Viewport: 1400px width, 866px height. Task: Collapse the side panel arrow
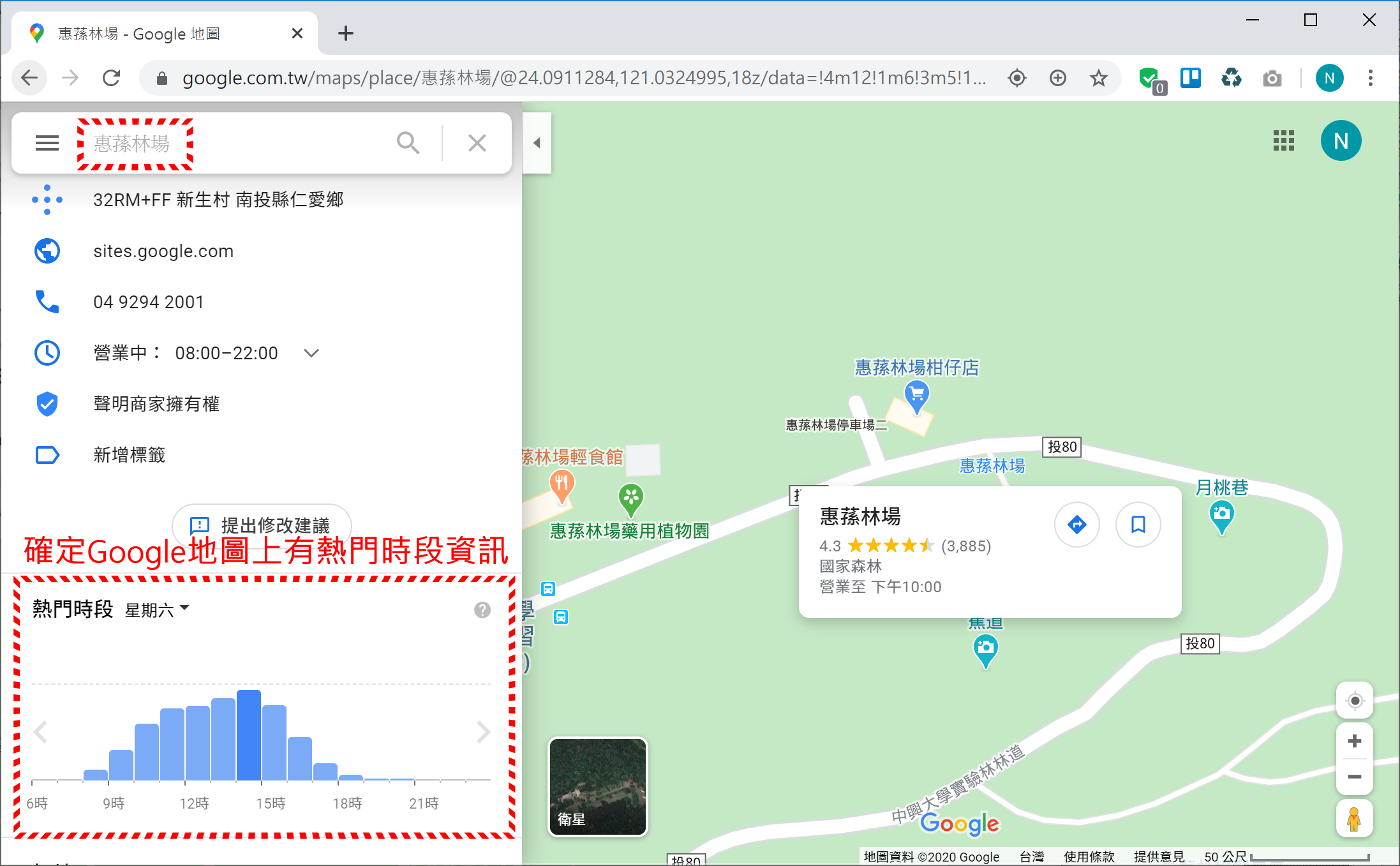point(537,143)
